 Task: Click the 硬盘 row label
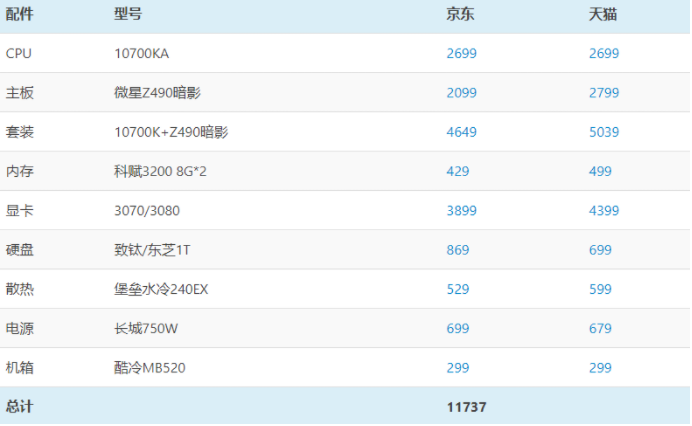click(x=19, y=250)
